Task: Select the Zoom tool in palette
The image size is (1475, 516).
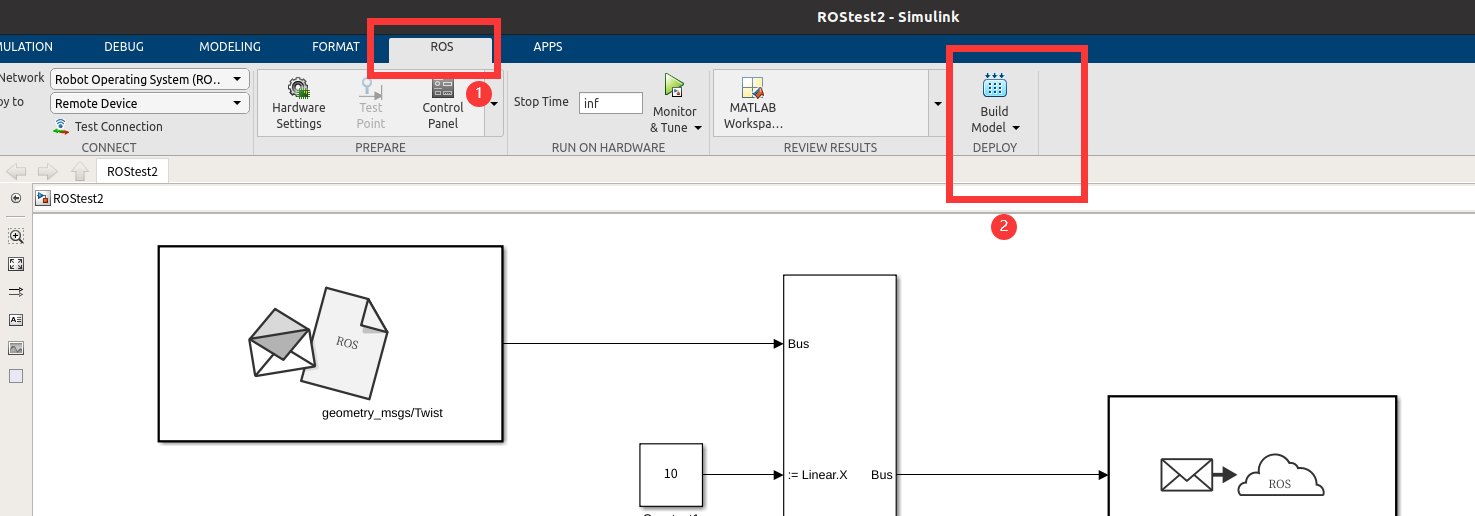Action: tap(15, 236)
